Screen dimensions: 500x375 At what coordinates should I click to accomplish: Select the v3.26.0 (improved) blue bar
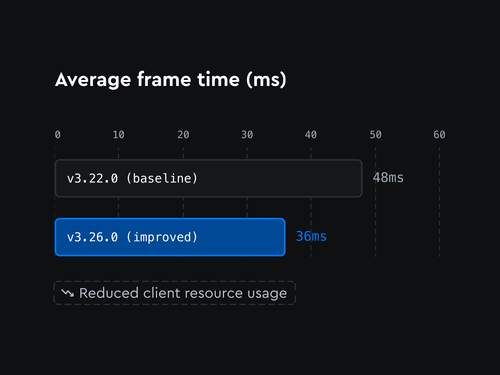(170, 237)
